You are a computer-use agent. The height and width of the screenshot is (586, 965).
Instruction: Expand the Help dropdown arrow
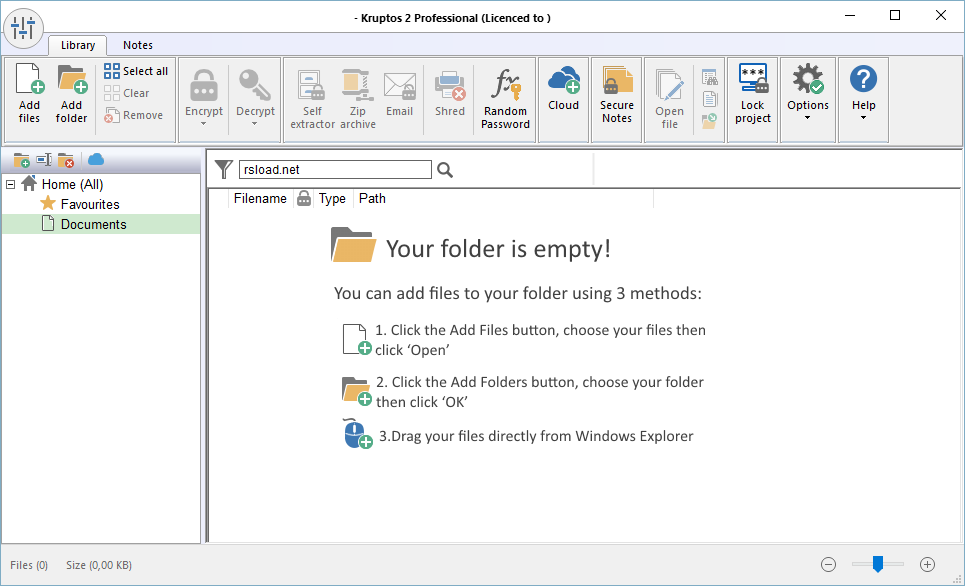tap(863, 118)
